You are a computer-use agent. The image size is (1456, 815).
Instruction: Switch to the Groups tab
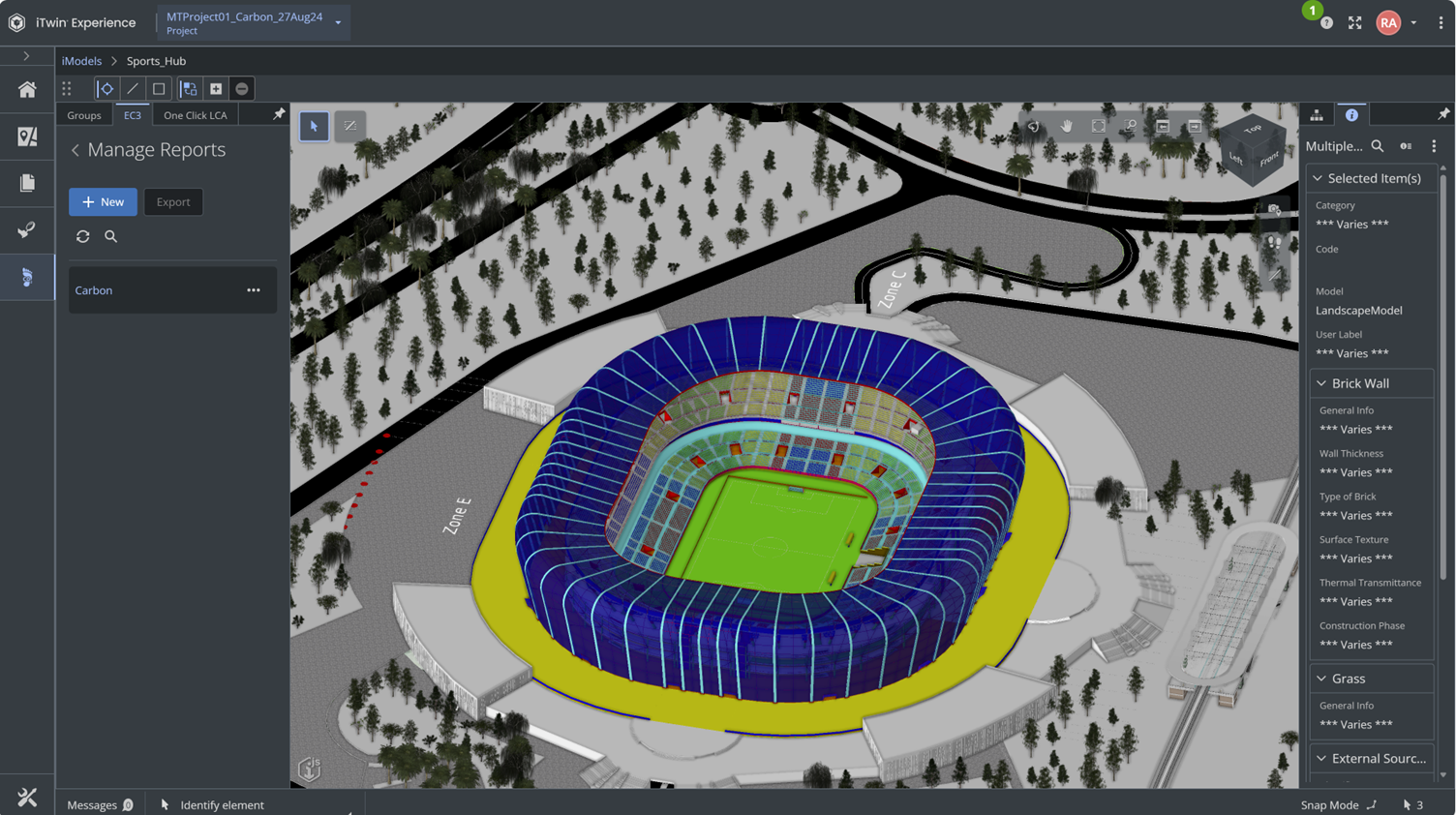[84, 115]
